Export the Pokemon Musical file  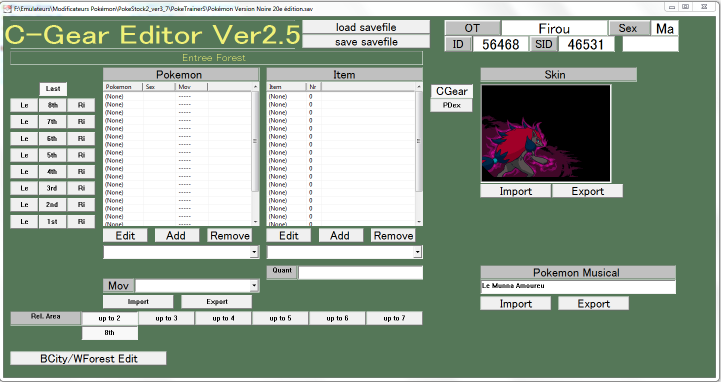point(593,303)
